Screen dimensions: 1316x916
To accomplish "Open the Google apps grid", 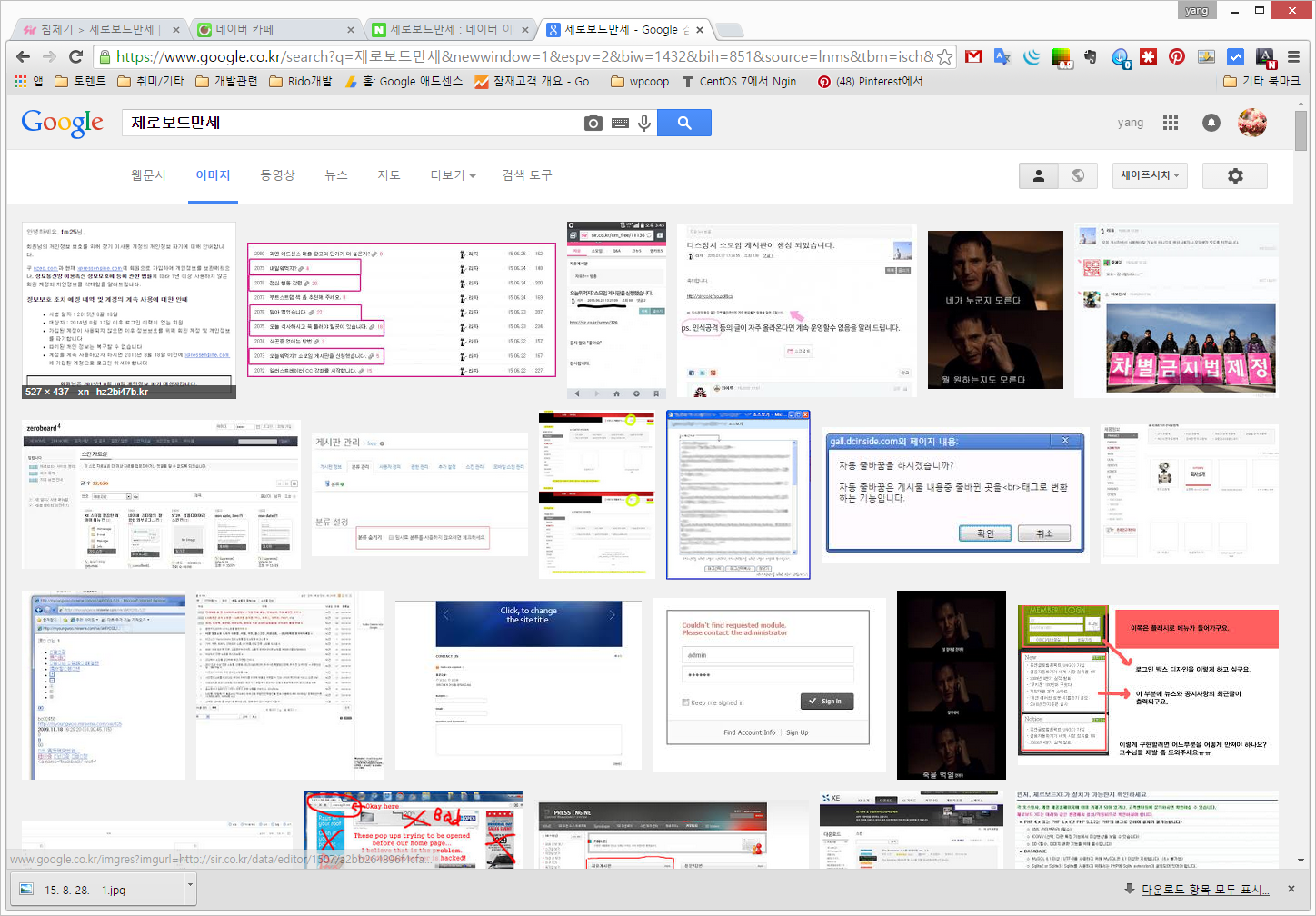I will tap(1171, 123).
